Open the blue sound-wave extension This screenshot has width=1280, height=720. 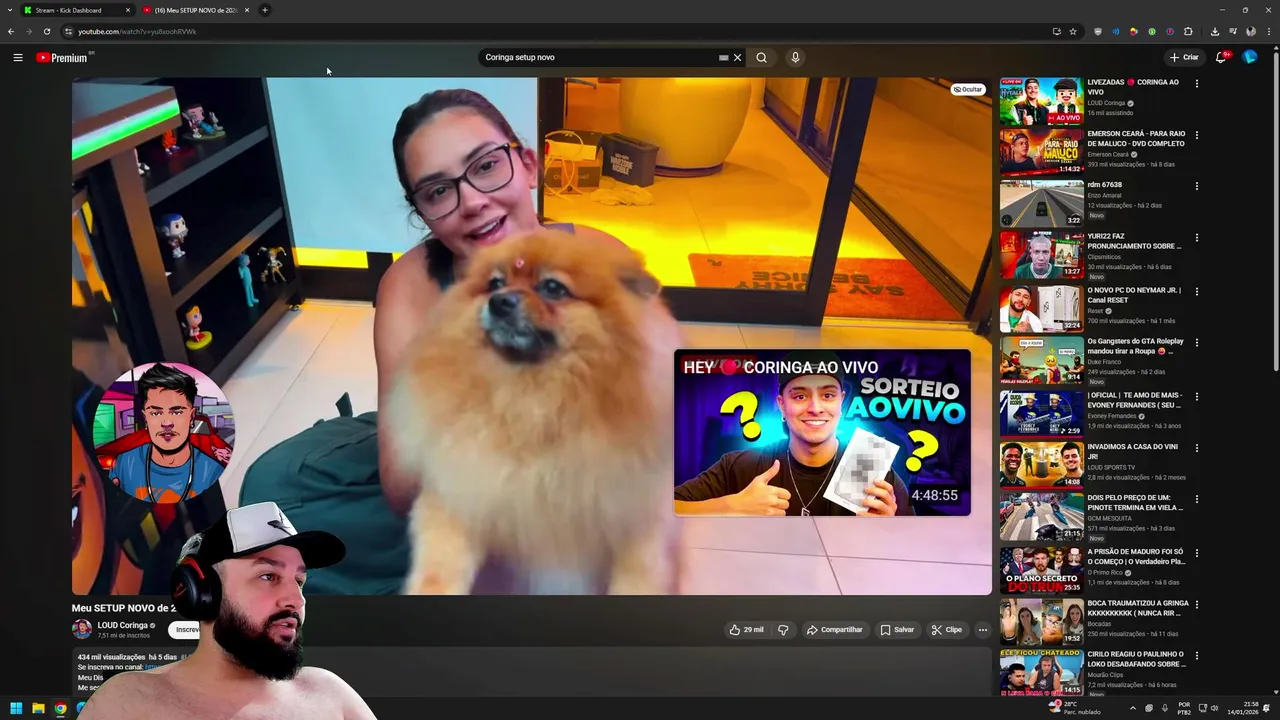click(x=1116, y=31)
